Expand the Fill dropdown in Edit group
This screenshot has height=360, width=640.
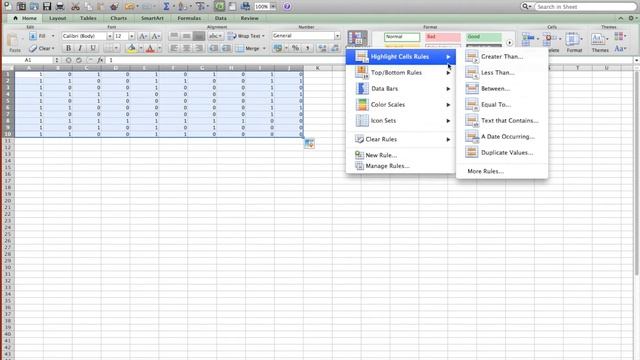point(53,36)
